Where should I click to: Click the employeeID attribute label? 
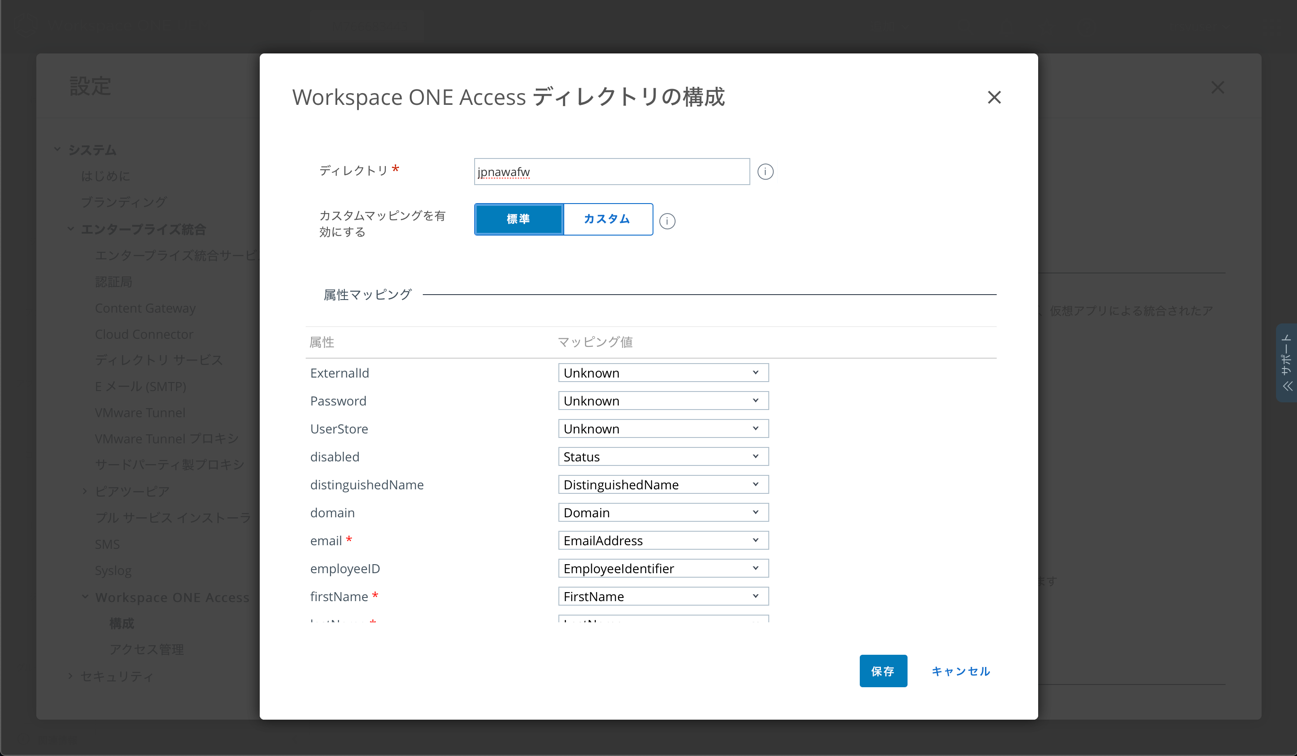pos(345,569)
